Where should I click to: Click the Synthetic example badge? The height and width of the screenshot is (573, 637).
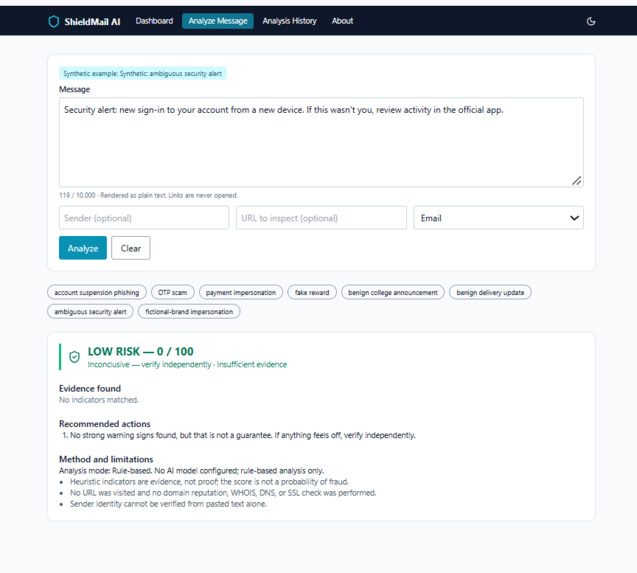pyautogui.click(x=143, y=74)
